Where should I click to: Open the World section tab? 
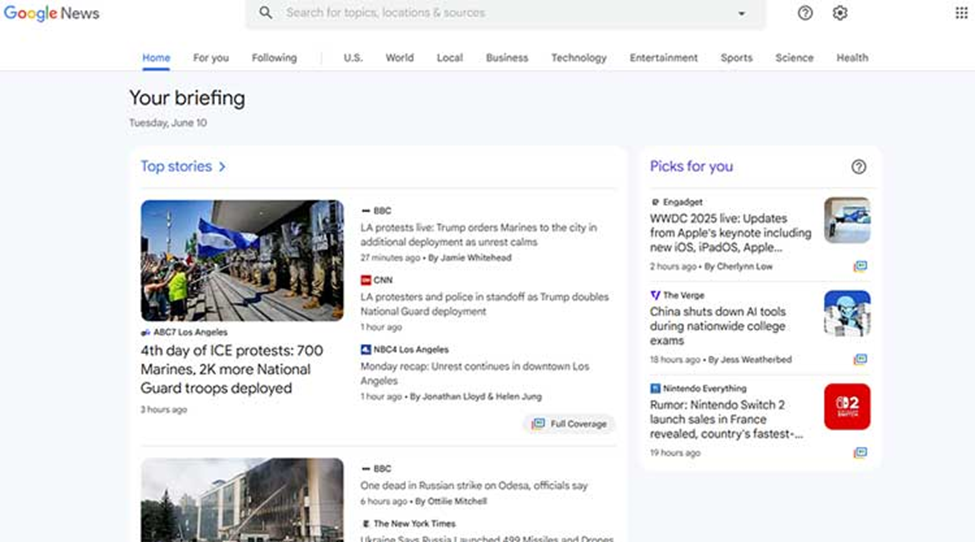(400, 58)
